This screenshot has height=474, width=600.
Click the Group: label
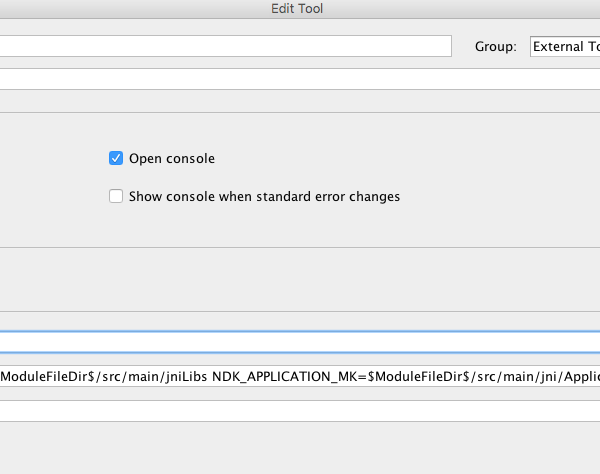pos(496,47)
